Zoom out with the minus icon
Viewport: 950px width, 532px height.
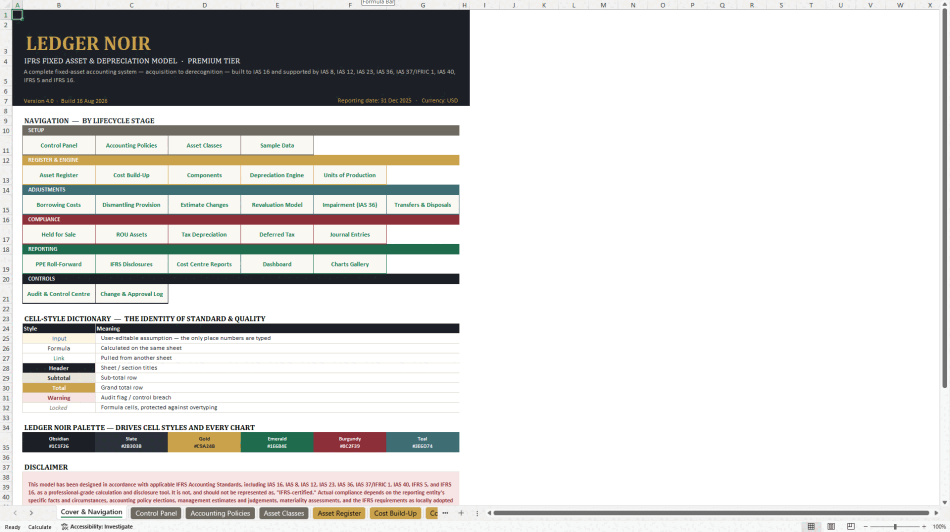865,527
